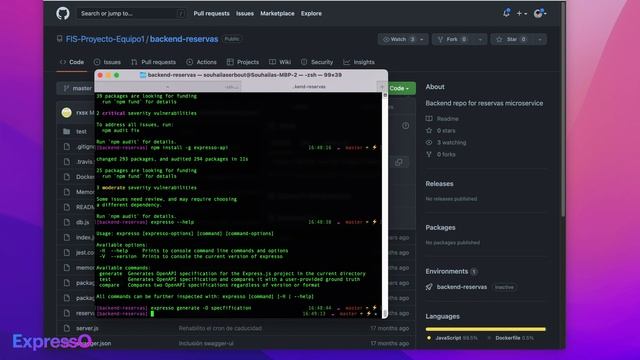This screenshot has width=640, height=360.
Task: Switch to the Code tab
Action: tap(72, 62)
